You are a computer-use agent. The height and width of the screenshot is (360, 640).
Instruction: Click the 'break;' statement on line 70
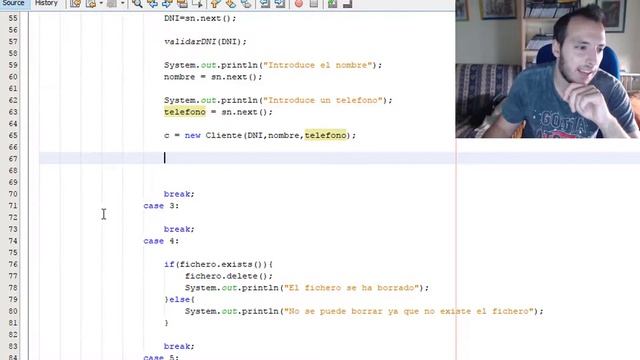(179, 194)
